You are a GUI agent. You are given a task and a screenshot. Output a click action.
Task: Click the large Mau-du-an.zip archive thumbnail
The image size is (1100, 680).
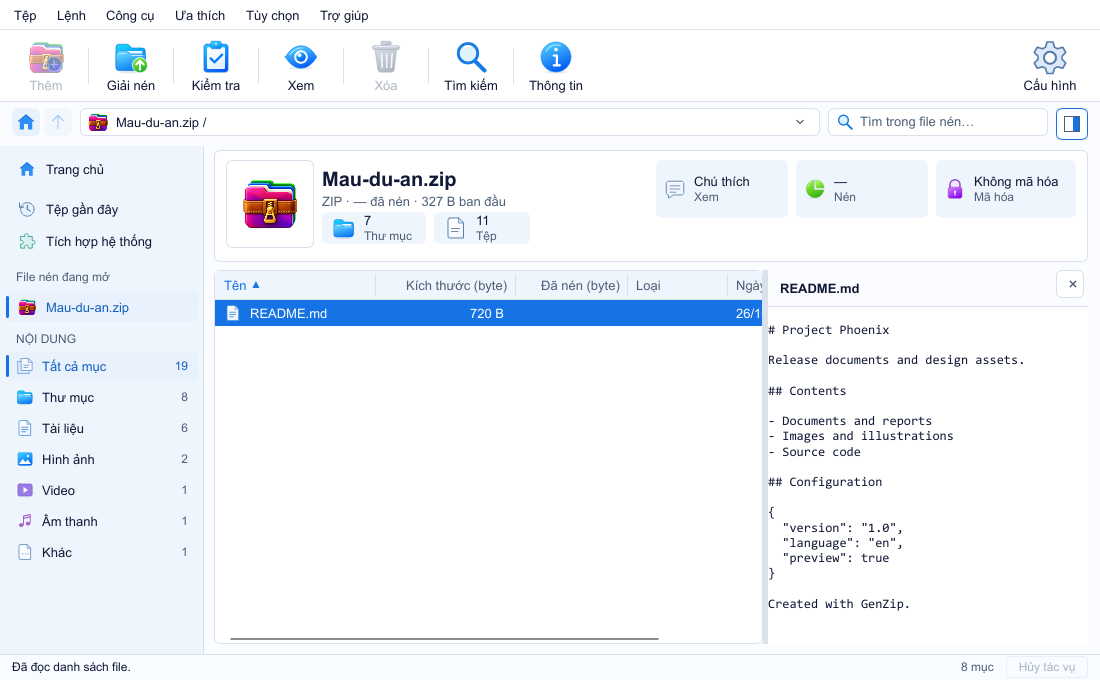[x=270, y=204]
